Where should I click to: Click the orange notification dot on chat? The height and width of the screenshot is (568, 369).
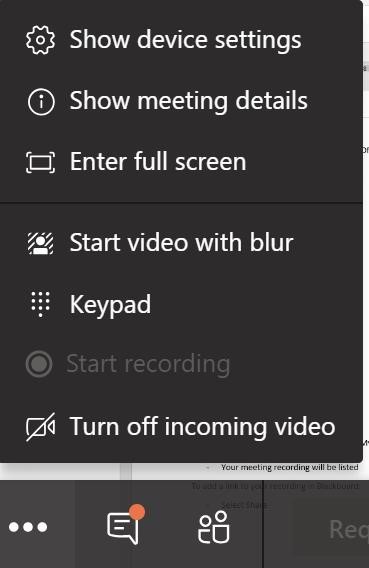pos(137,512)
